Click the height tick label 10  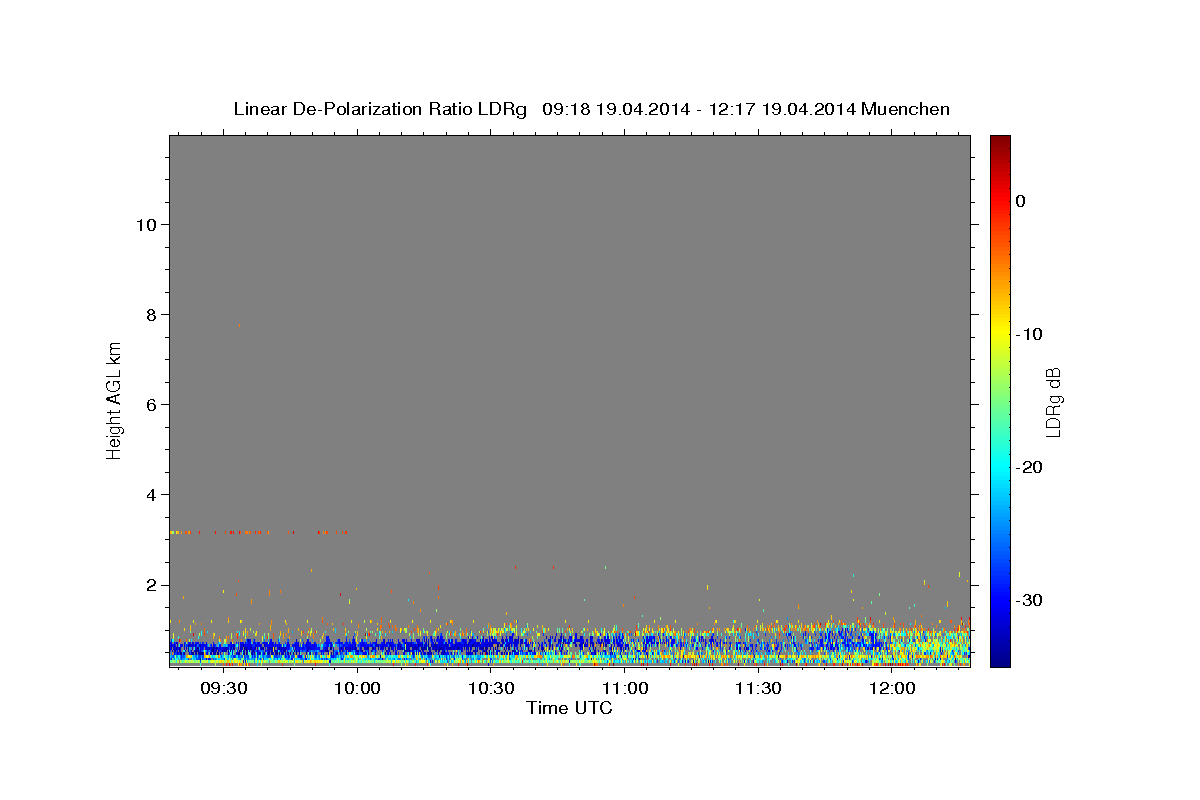pos(146,224)
